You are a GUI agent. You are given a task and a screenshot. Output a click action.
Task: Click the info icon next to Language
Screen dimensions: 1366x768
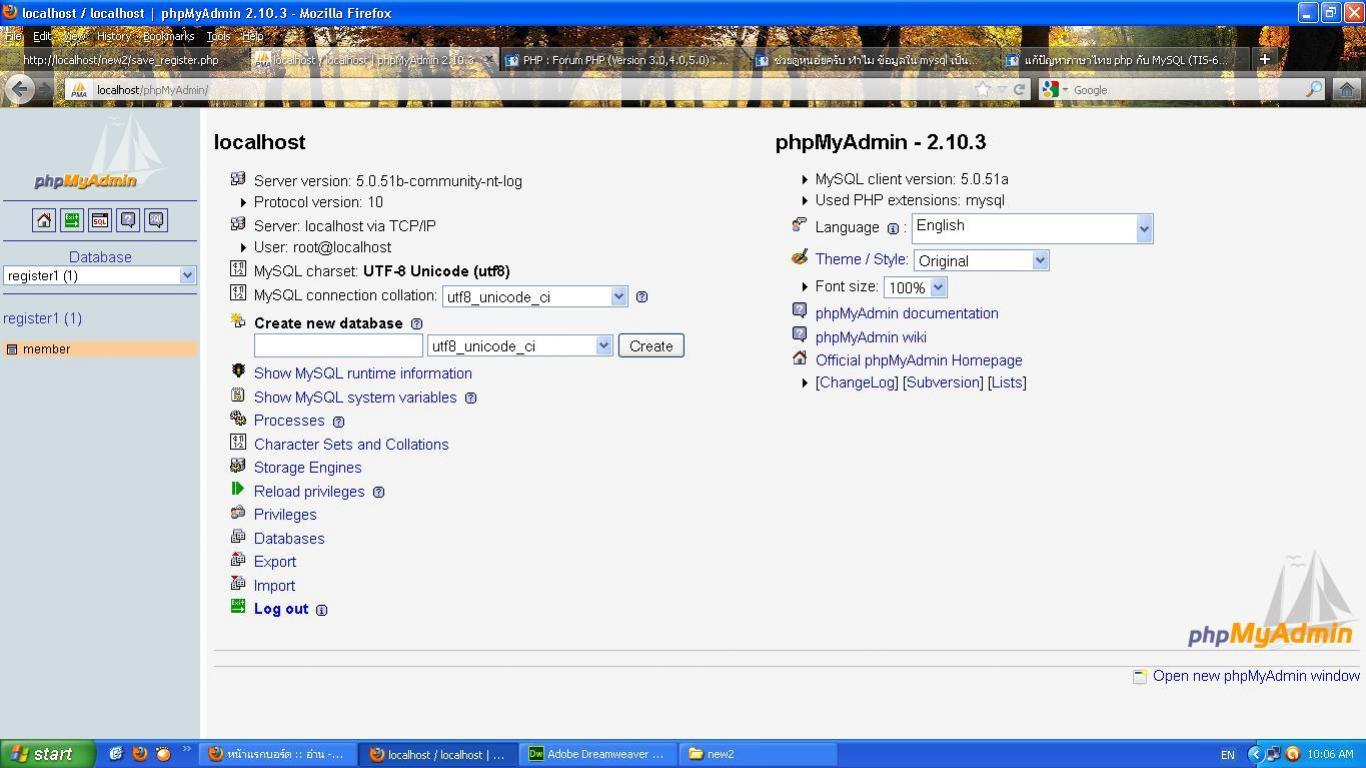(893, 228)
